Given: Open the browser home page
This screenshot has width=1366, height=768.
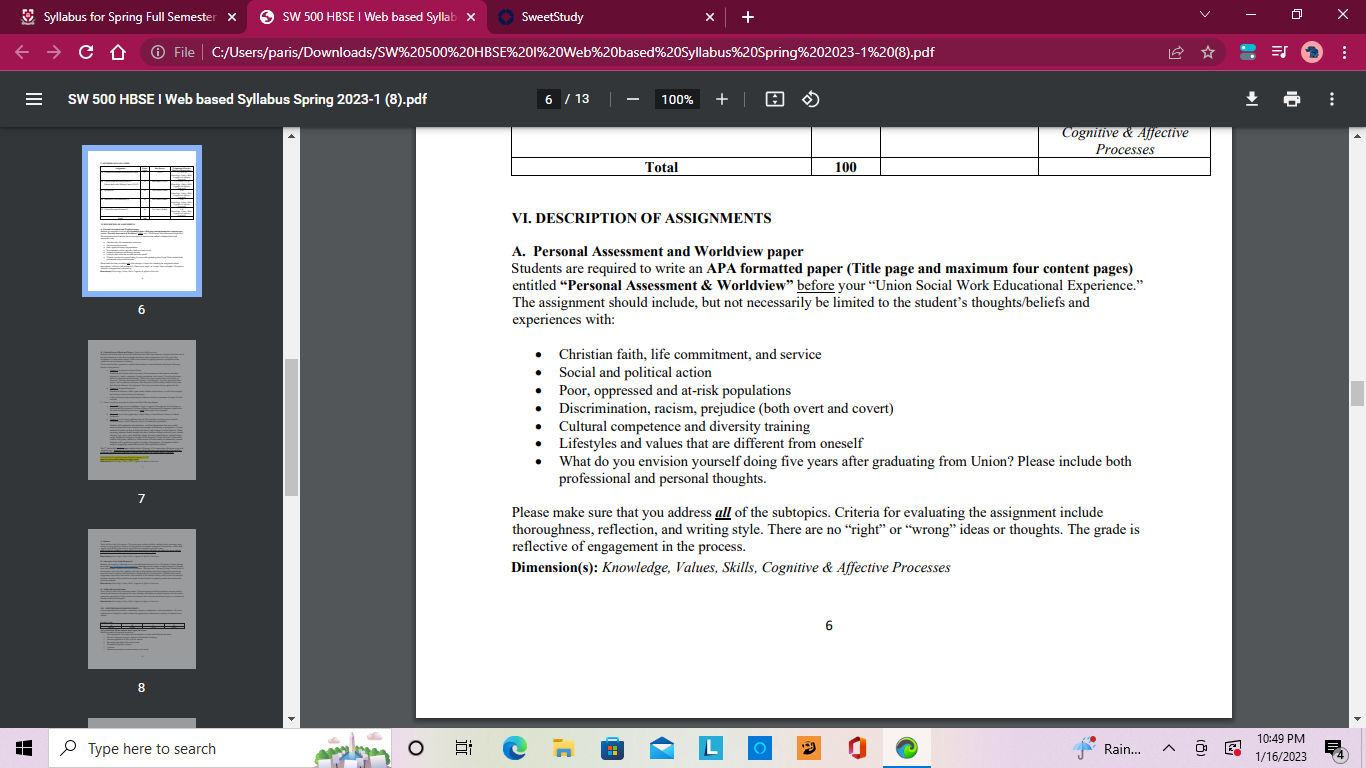Looking at the screenshot, I should tap(118, 52).
